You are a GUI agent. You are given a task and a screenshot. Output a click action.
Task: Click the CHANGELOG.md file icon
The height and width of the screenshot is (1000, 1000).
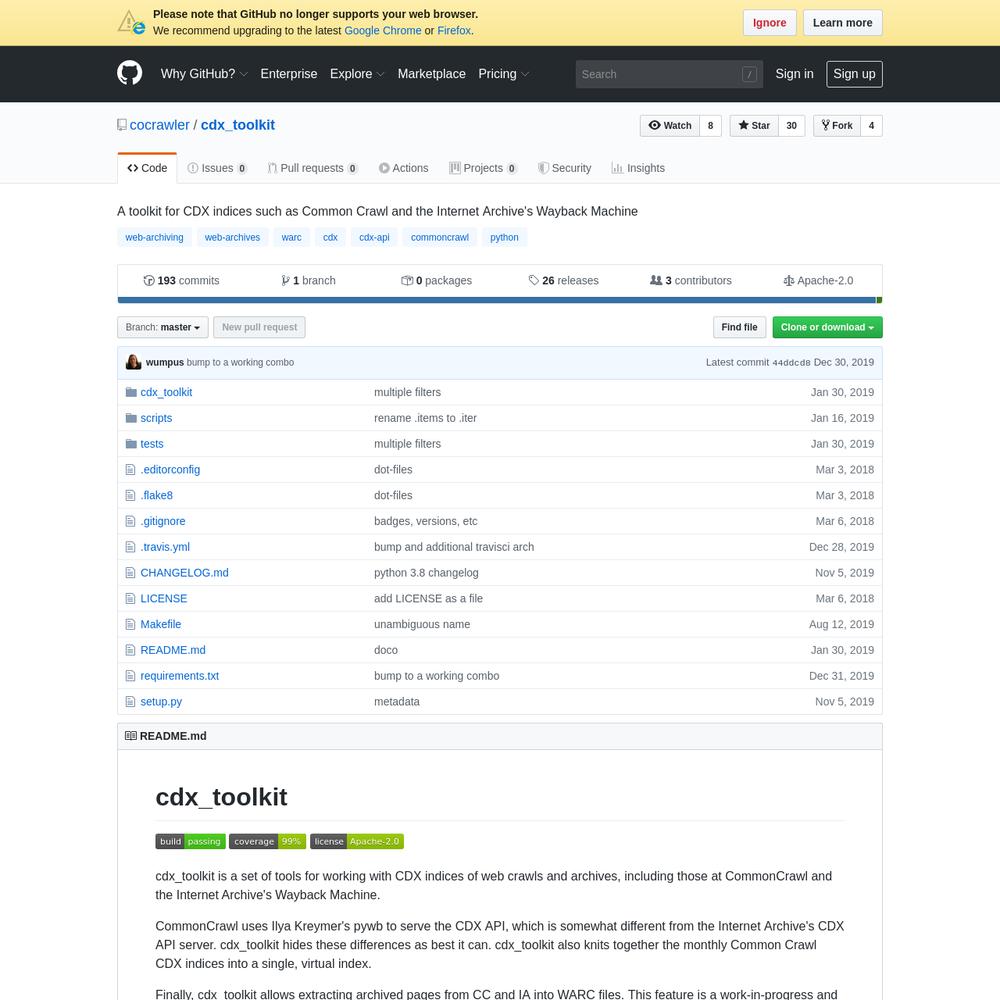click(x=130, y=573)
